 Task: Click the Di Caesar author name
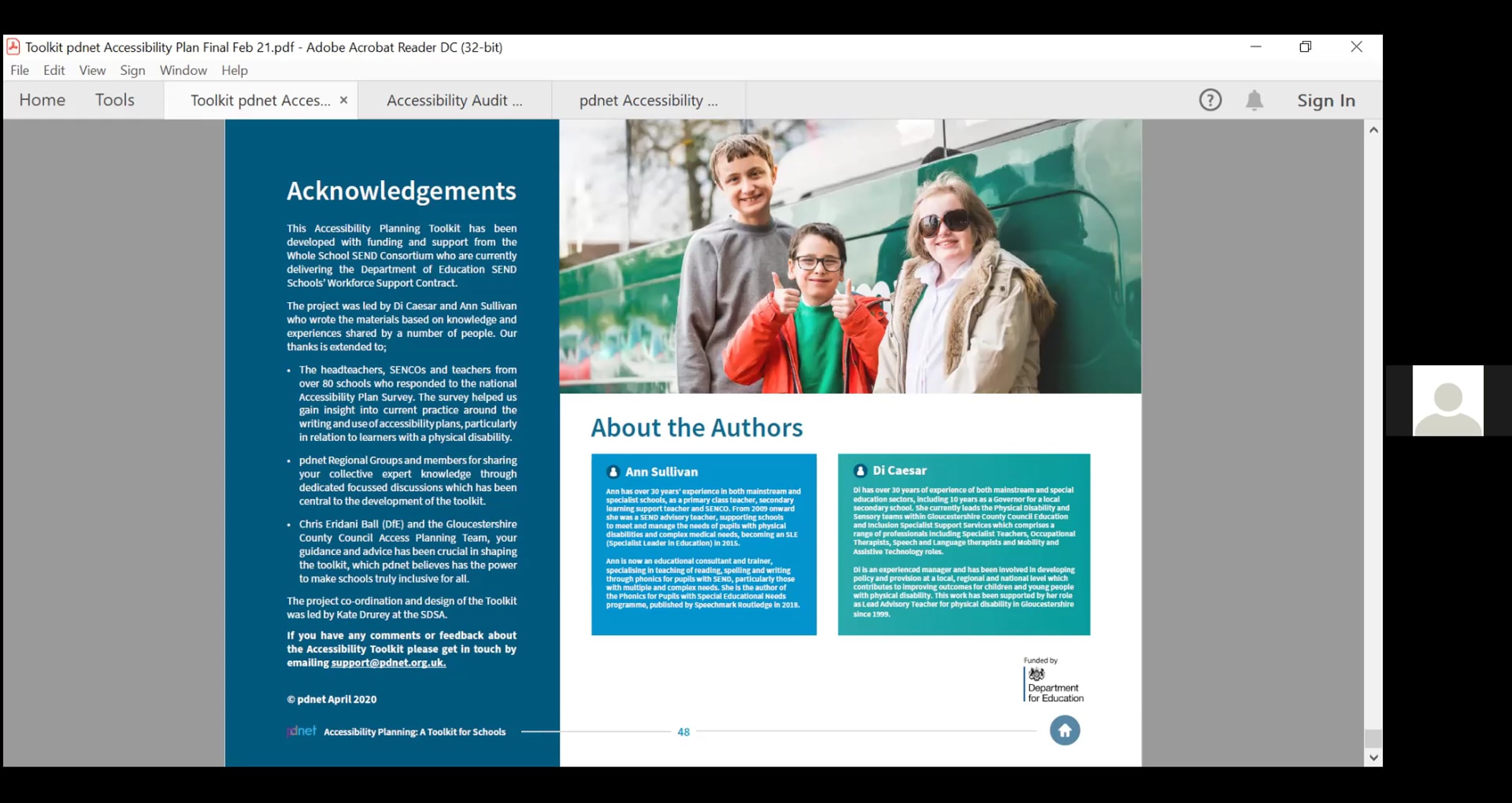(900, 470)
